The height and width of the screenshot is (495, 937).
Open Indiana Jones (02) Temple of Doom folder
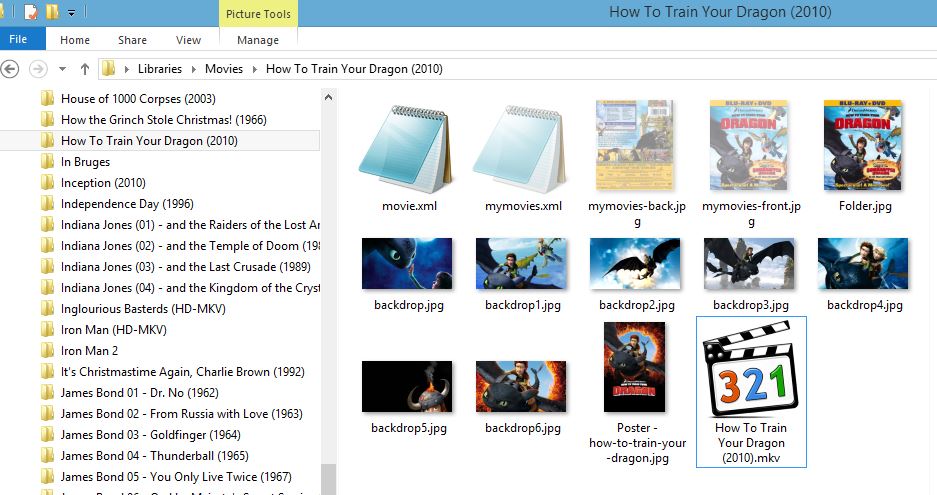point(190,246)
